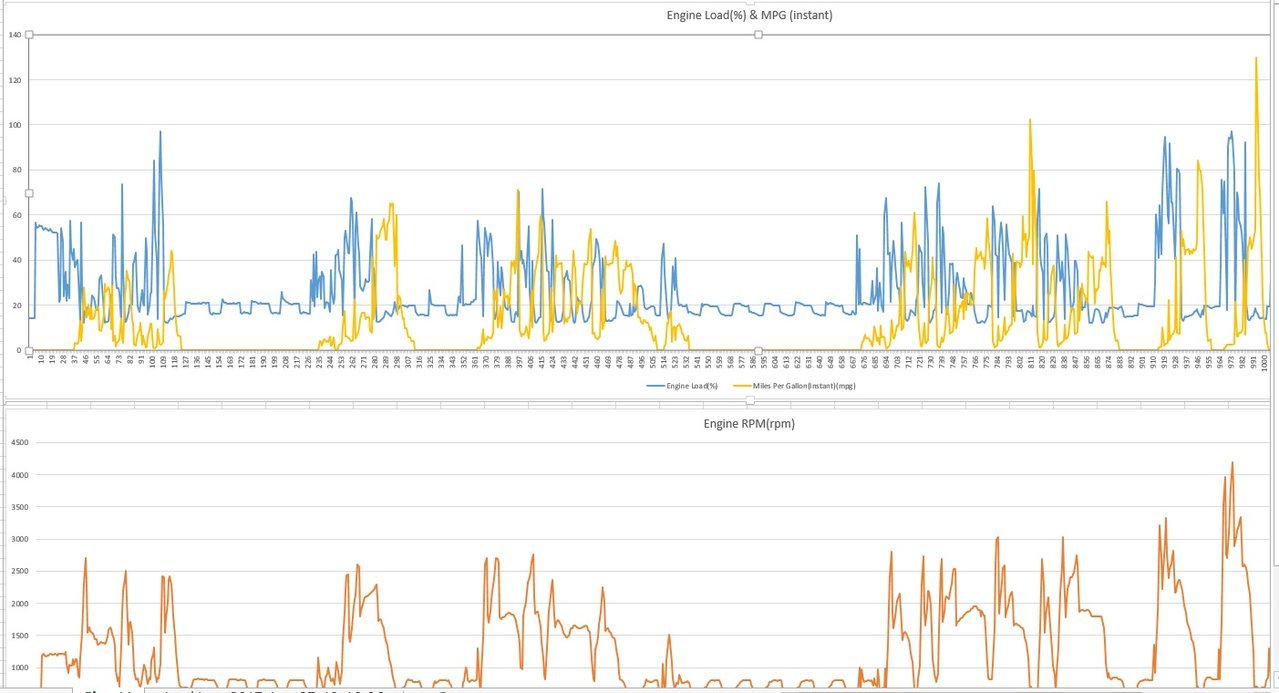Select the 140 label on the top chart axis
Viewport: 1279px width, 693px height.
[x=15, y=35]
